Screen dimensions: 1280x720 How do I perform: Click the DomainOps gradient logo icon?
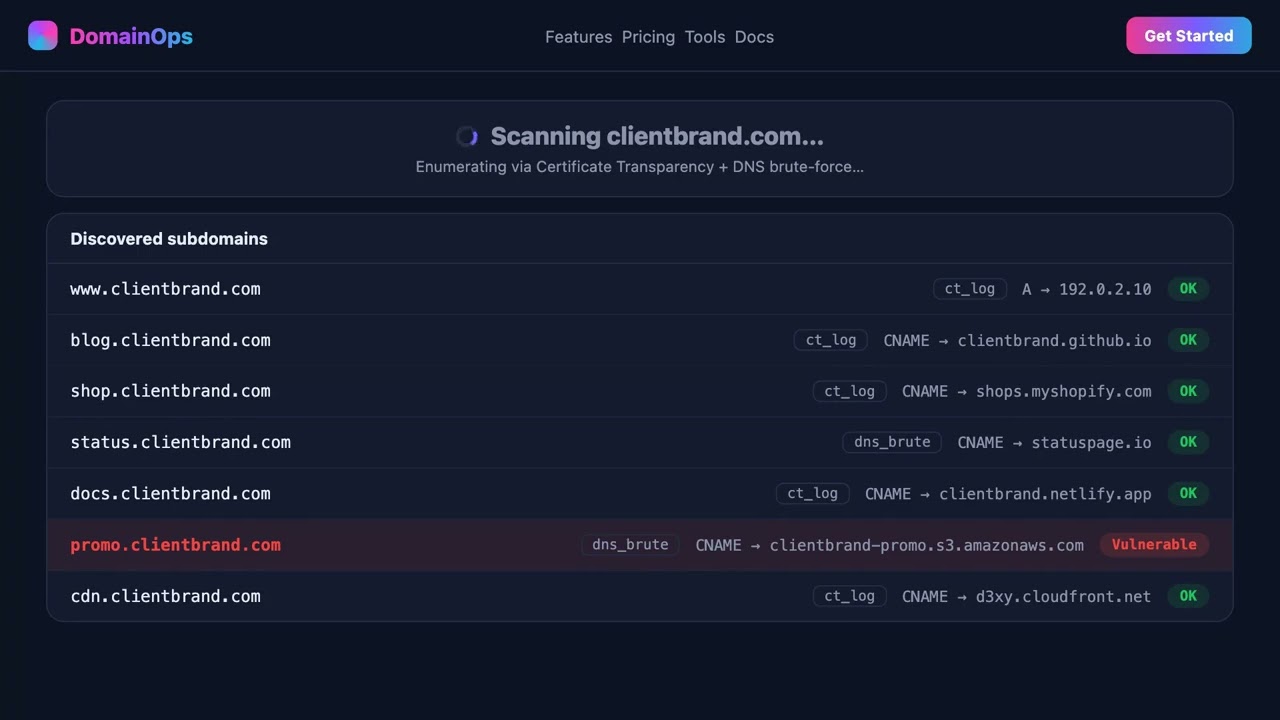(x=43, y=36)
